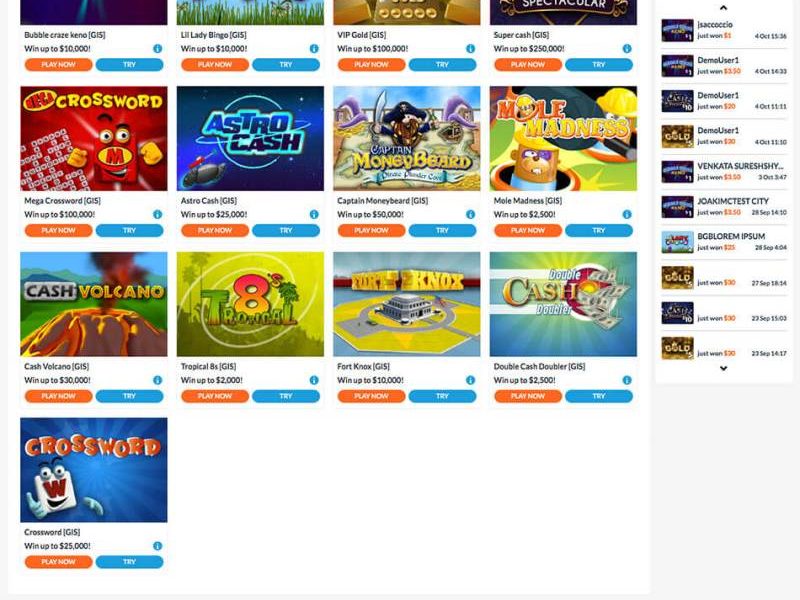Open info icon for Astro Cash
This screenshot has height=600, width=800.
click(x=314, y=215)
